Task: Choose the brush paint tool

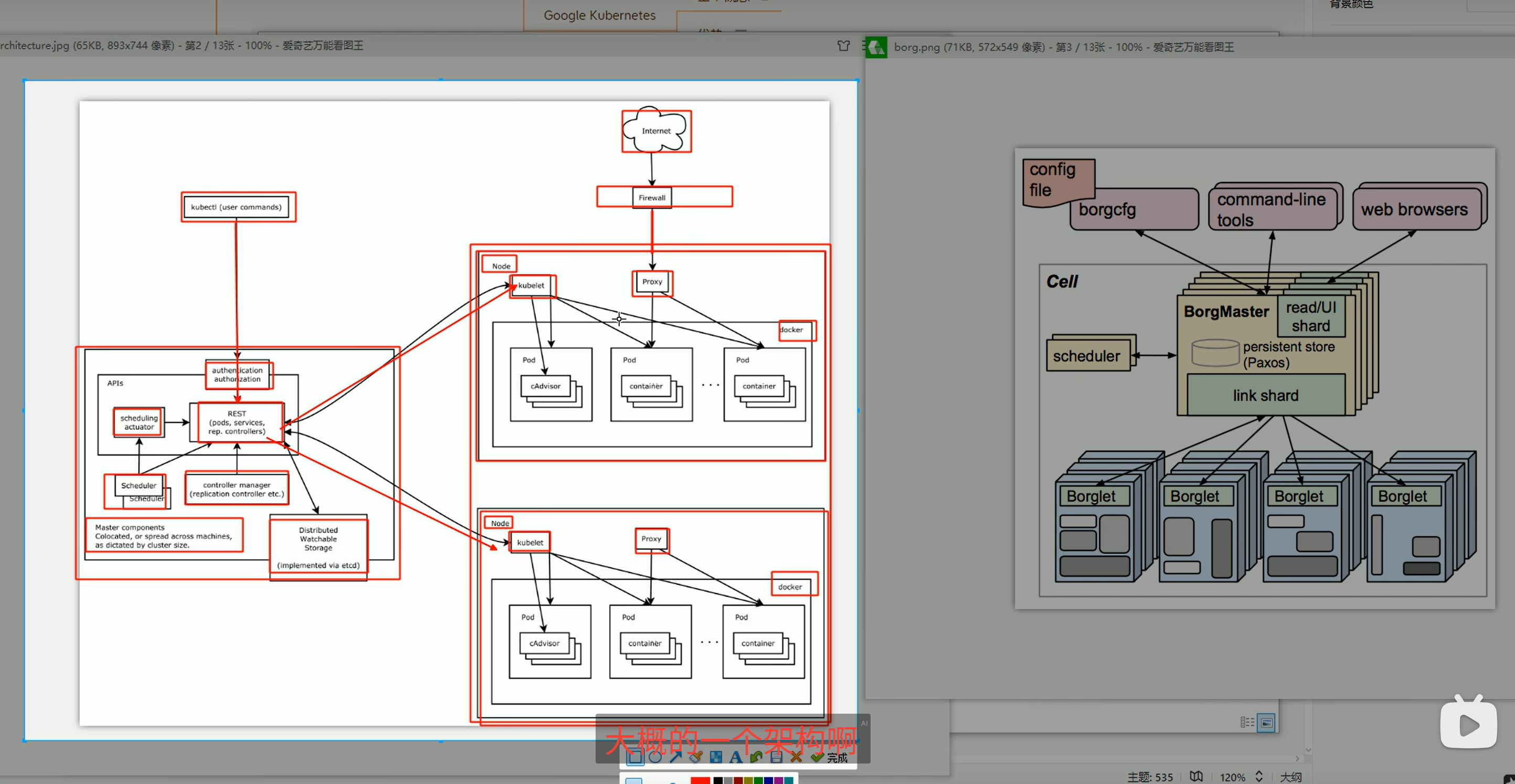Action: [x=696, y=757]
